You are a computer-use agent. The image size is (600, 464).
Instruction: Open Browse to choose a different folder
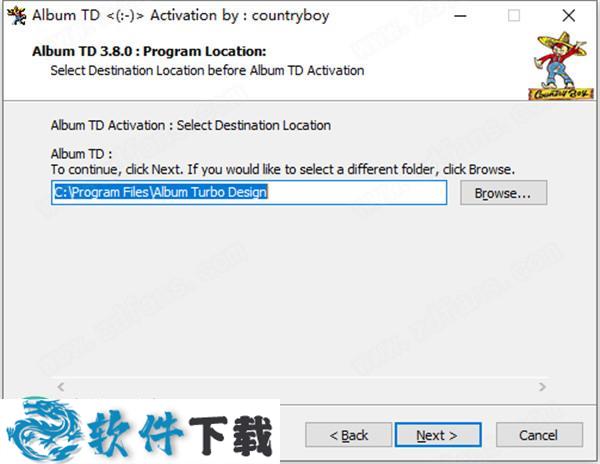(x=503, y=193)
